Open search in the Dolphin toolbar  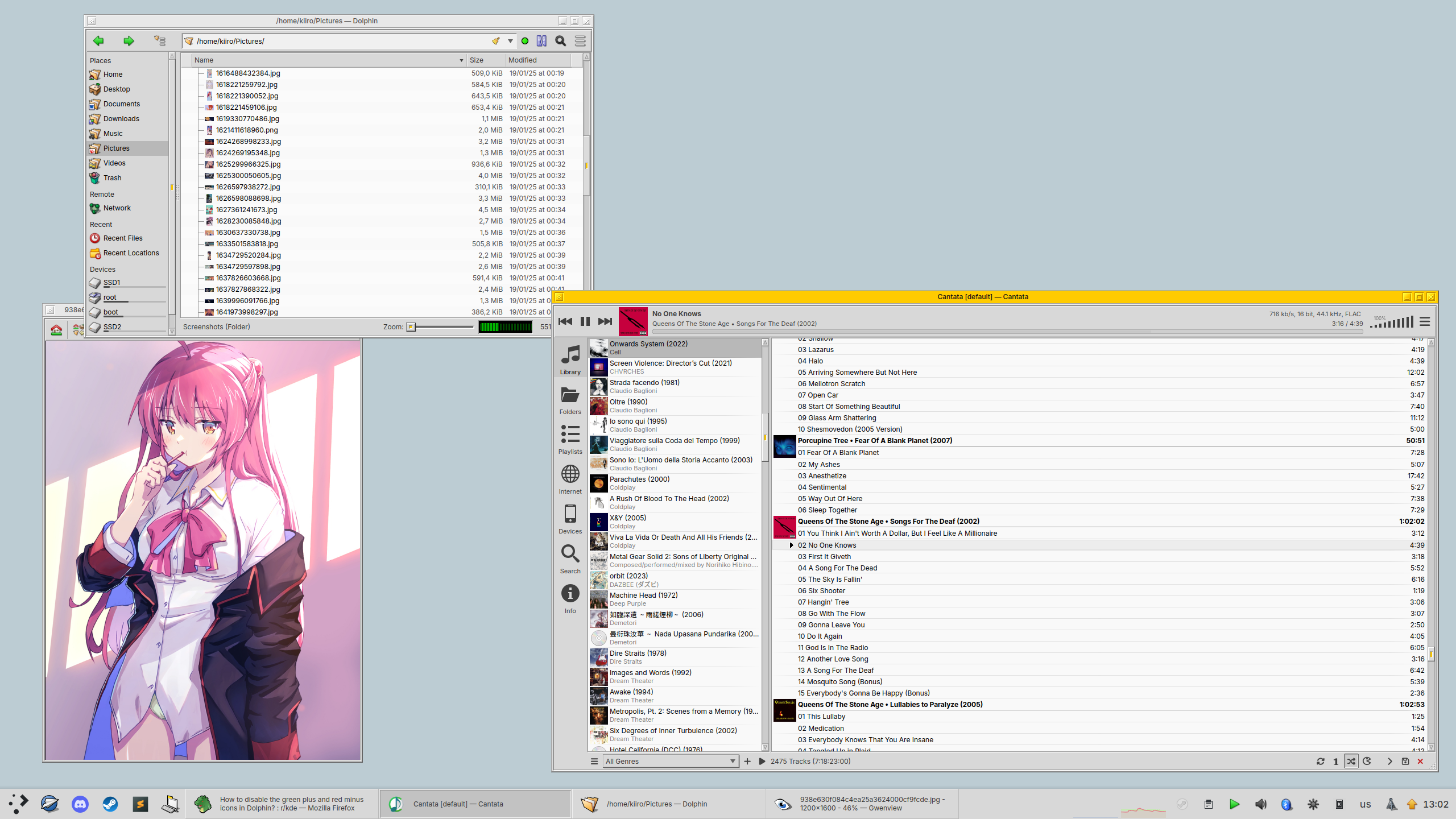click(561, 41)
